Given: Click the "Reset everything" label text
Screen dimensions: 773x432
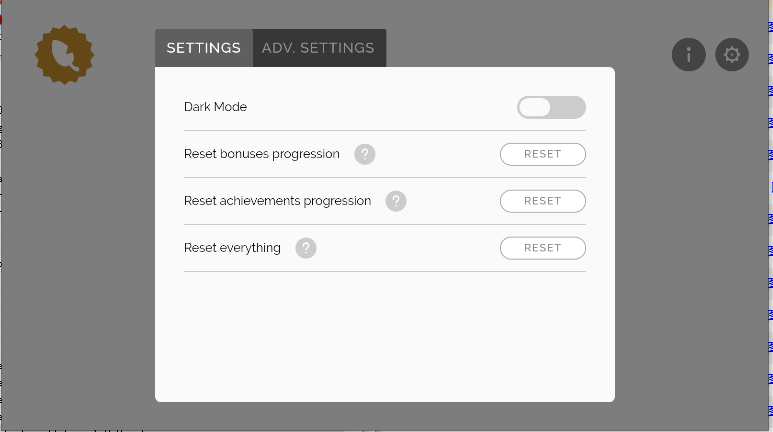Looking at the screenshot, I should point(232,248).
